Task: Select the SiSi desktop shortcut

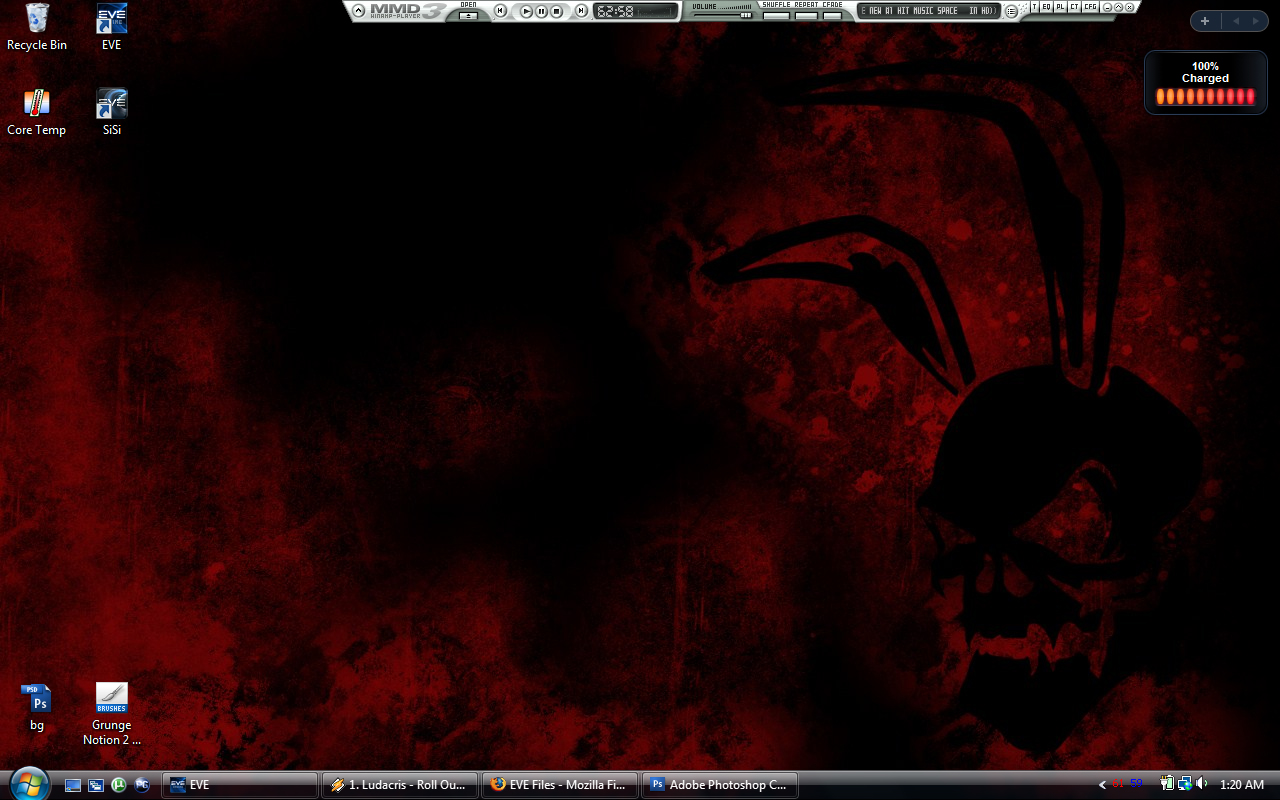Action: [x=111, y=112]
